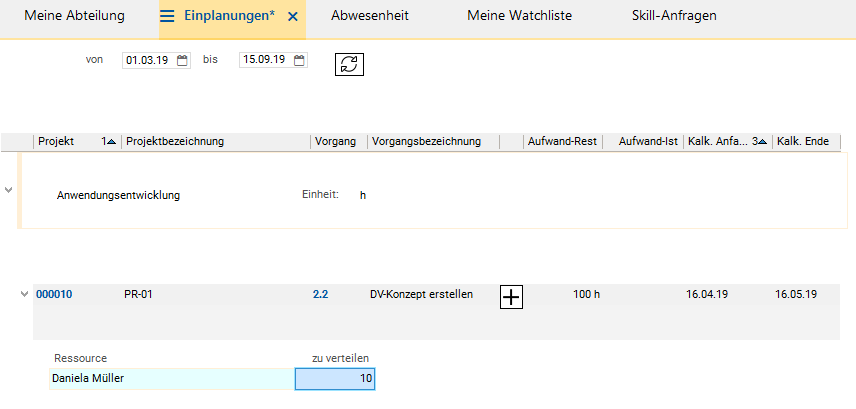Click the 100 h Aufwand-Rest value
Image resolution: width=856 pixels, height=409 pixels.
[x=586, y=295]
